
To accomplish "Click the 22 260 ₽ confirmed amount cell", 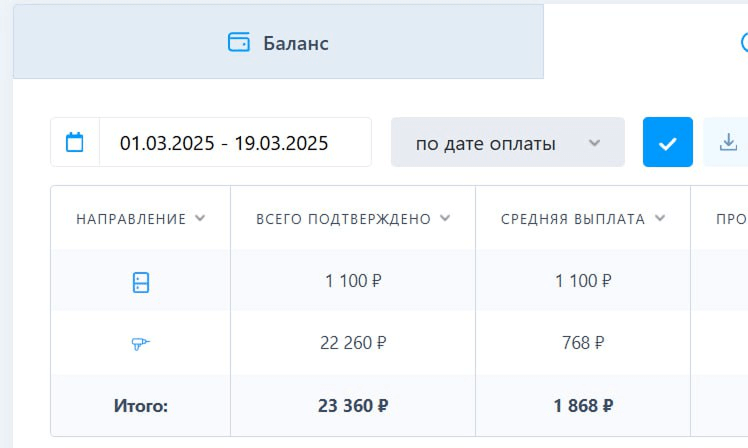I will (x=353, y=343).
